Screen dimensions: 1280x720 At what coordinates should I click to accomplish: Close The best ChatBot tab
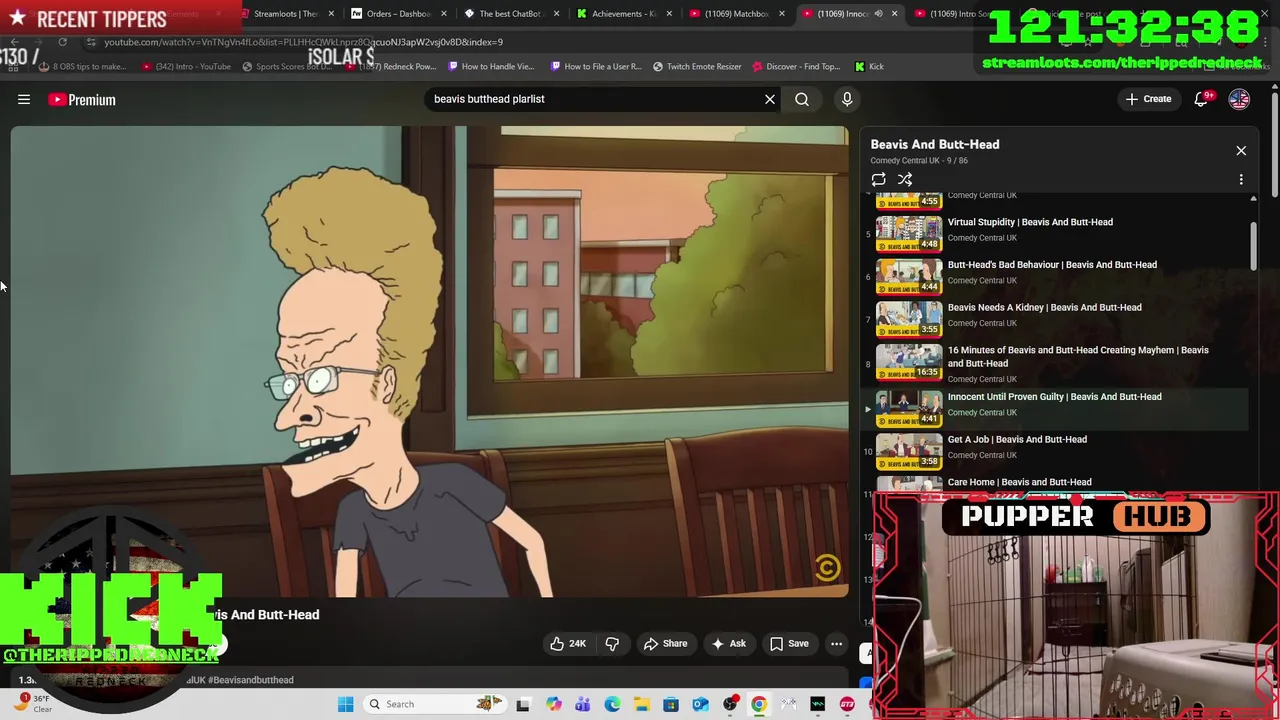(556, 14)
